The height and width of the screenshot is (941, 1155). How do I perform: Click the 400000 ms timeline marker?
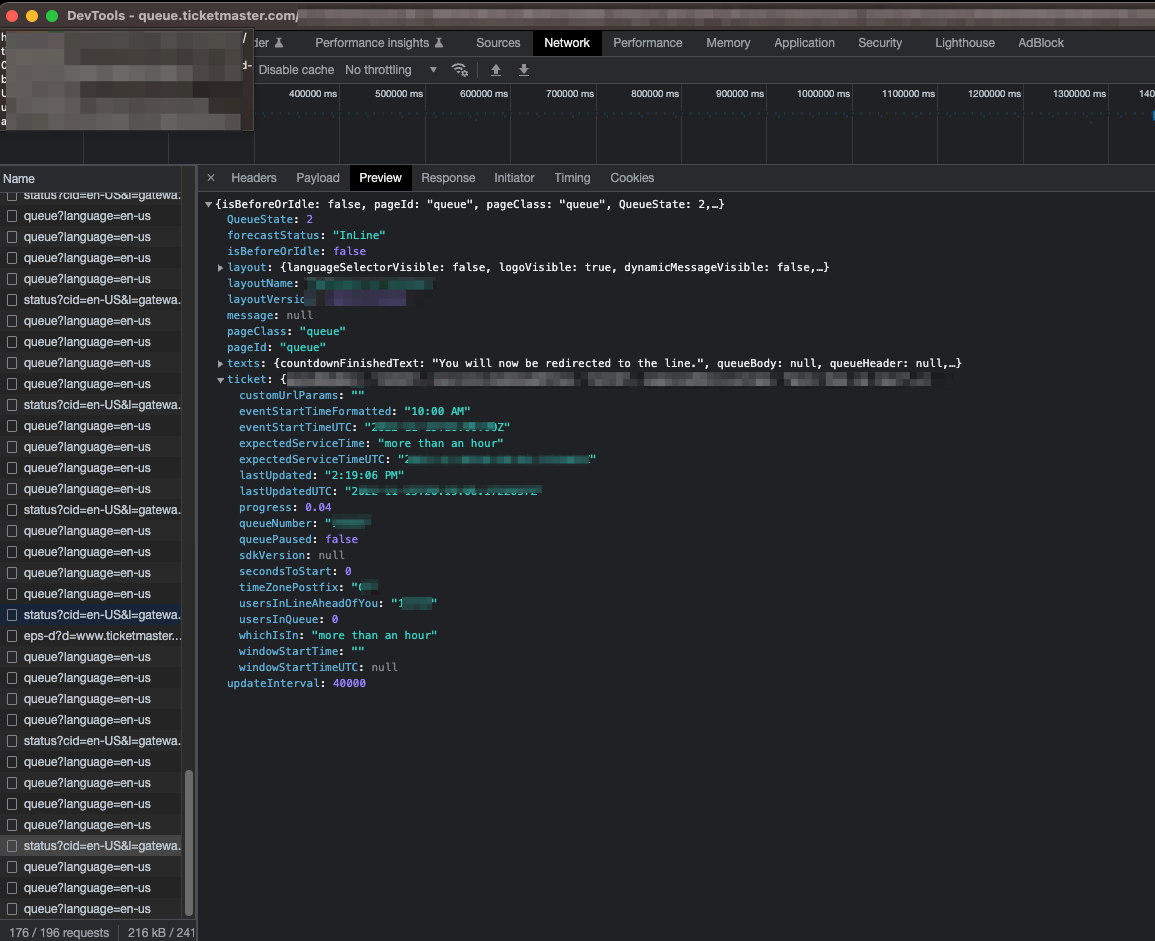coord(313,94)
